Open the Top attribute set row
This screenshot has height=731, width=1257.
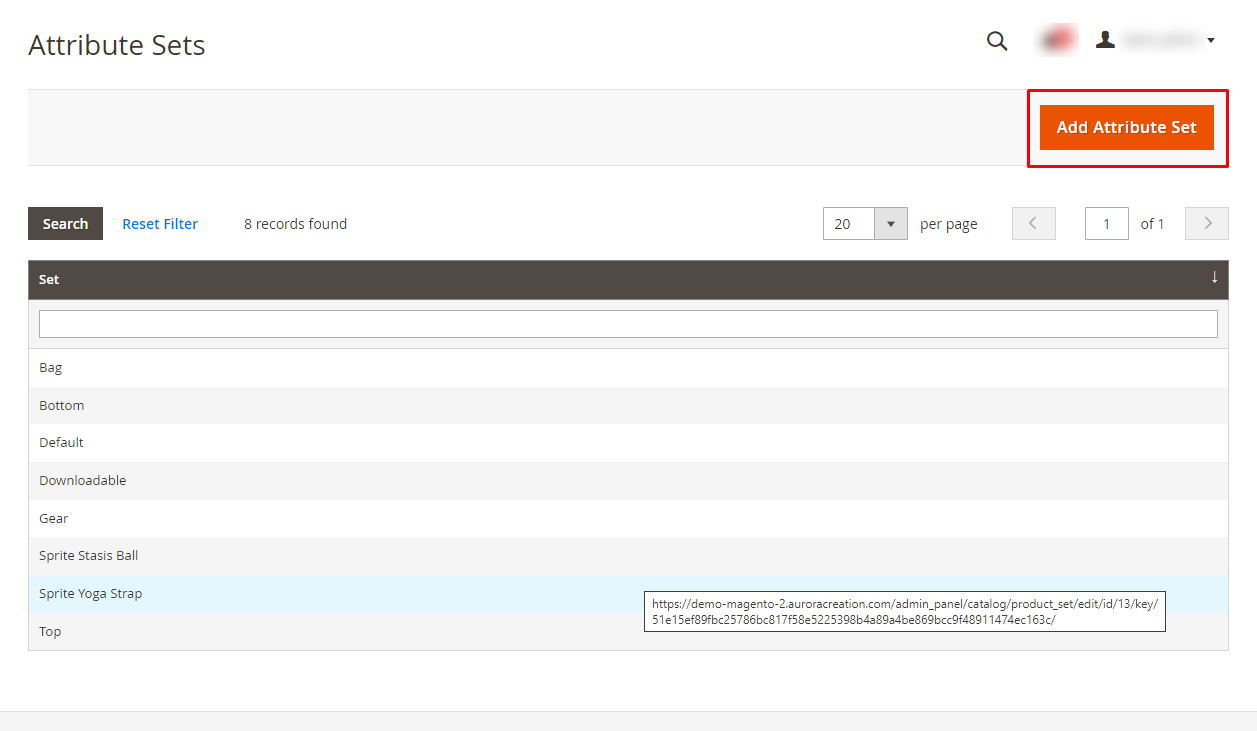(50, 632)
